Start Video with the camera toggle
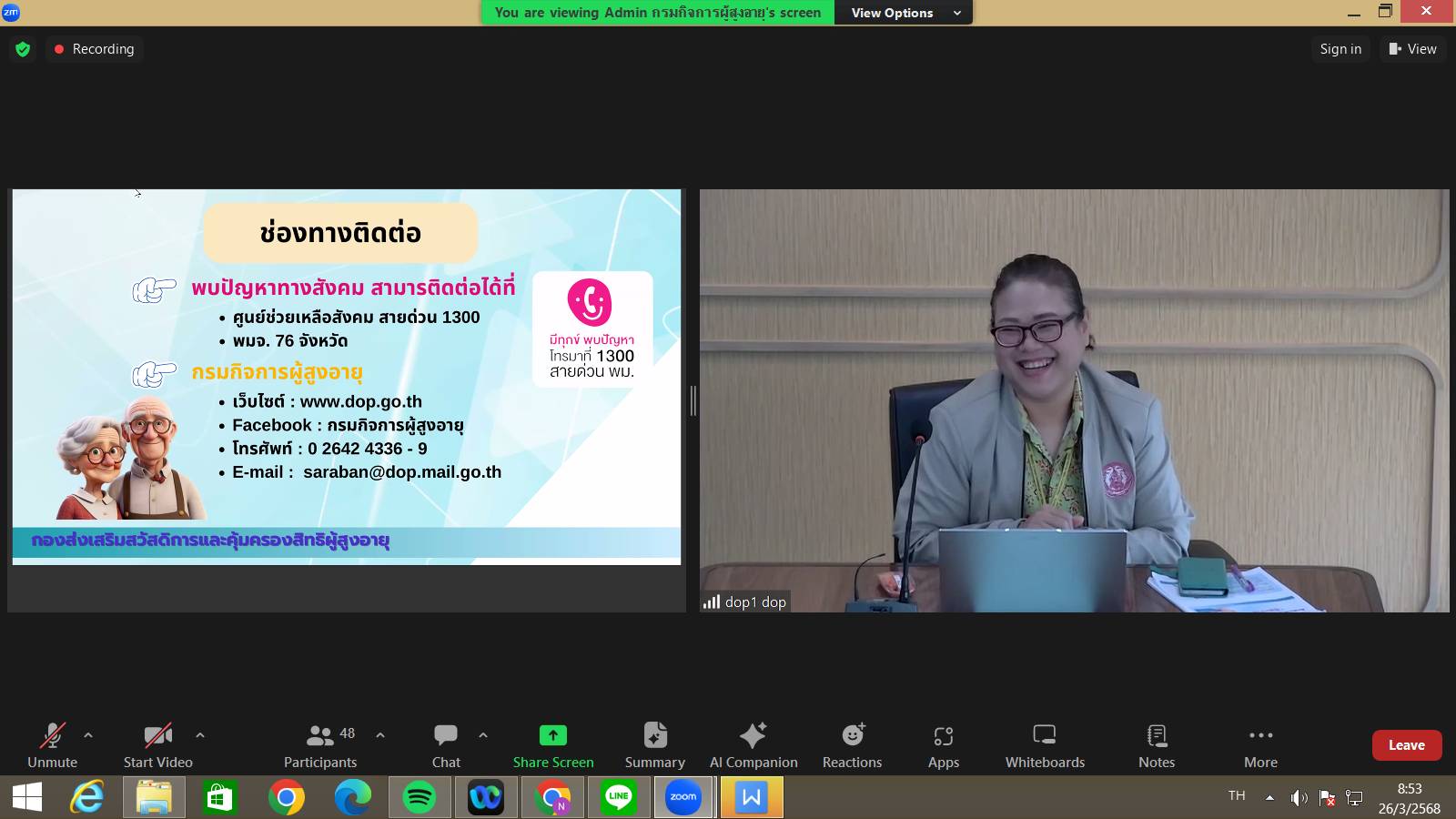The height and width of the screenshot is (819, 1456). [x=157, y=745]
